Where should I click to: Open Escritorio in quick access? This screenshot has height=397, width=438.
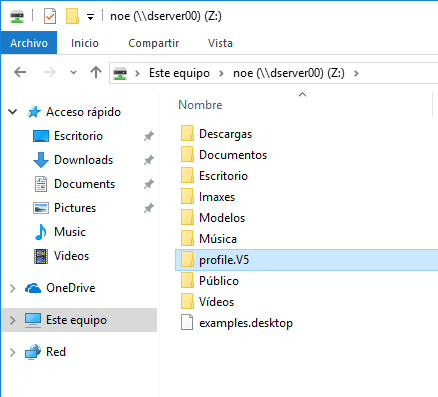pyautogui.click(x=78, y=136)
